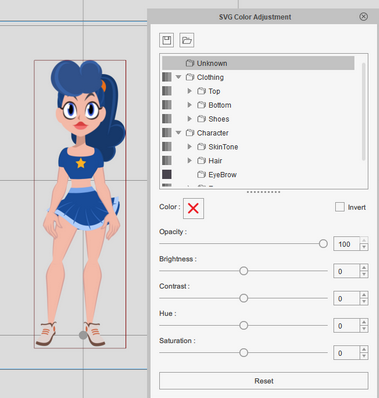Enable the Invert checkbox
Viewport: 379px width, 398px height.
tap(340, 207)
